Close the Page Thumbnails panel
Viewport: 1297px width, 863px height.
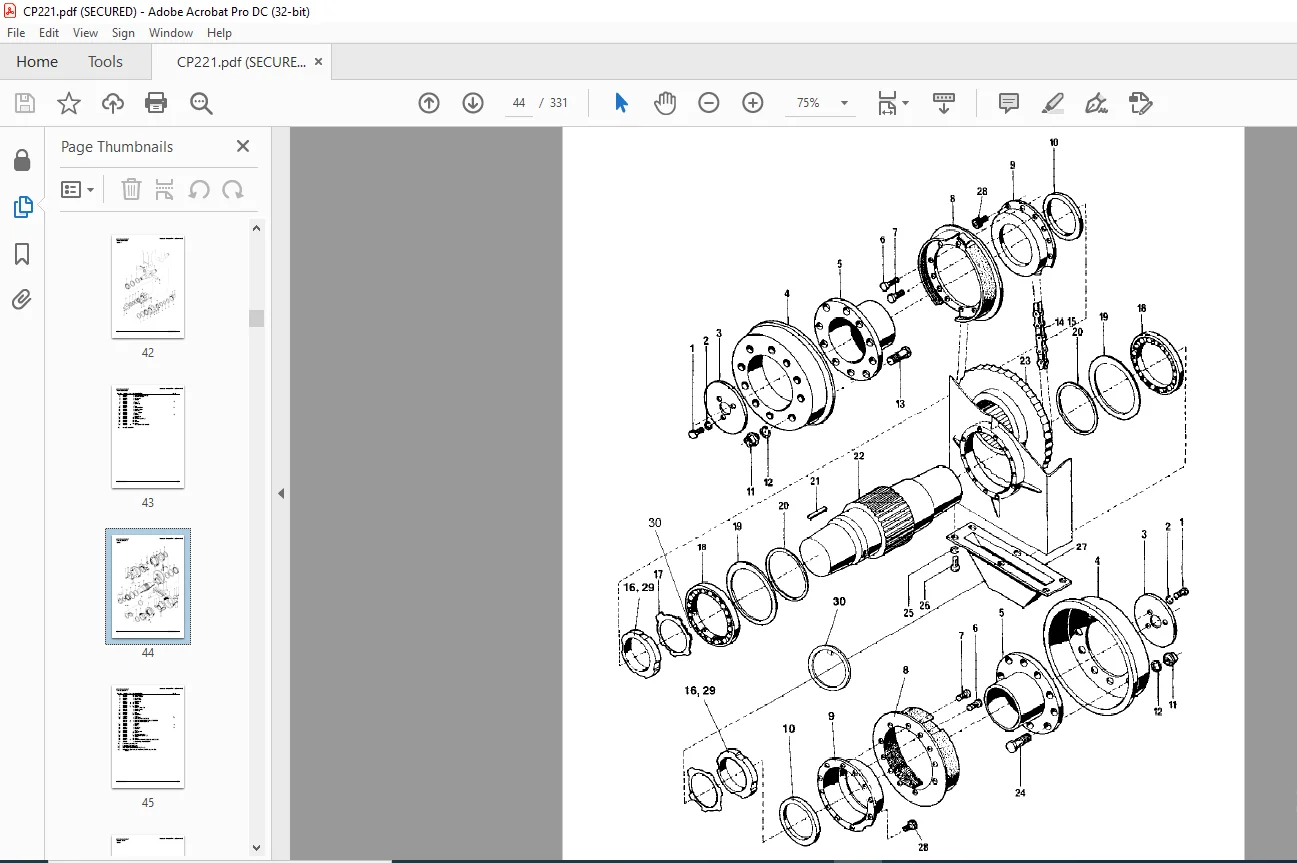pyautogui.click(x=243, y=146)
